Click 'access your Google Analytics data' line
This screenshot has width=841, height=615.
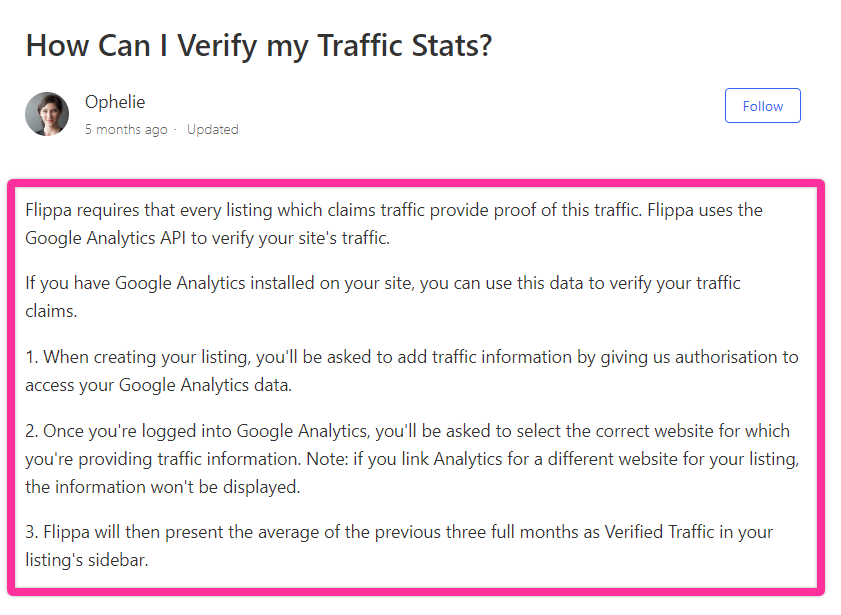tap(158, 384)
